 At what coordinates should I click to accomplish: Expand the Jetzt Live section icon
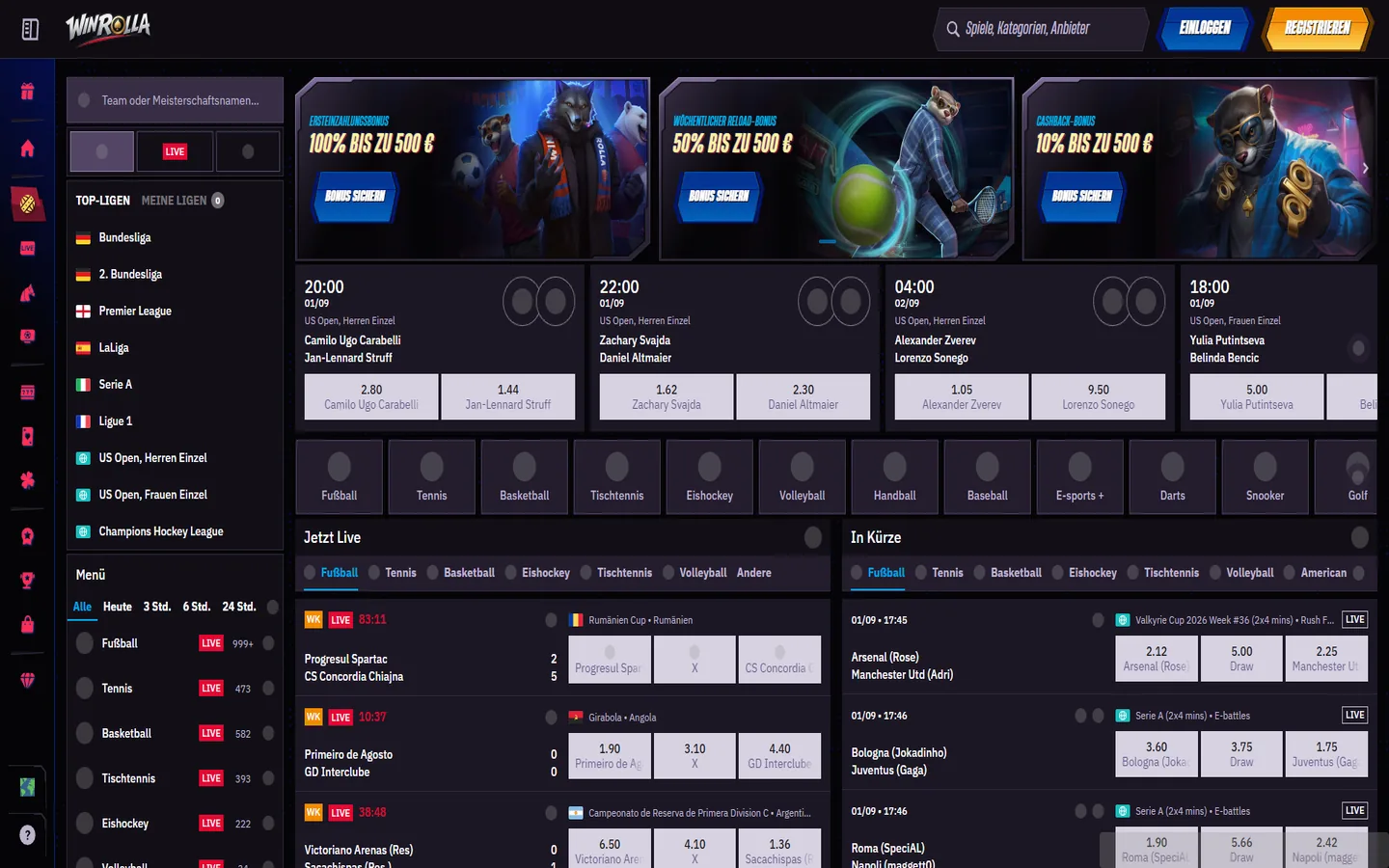click(x=813, y=537)
